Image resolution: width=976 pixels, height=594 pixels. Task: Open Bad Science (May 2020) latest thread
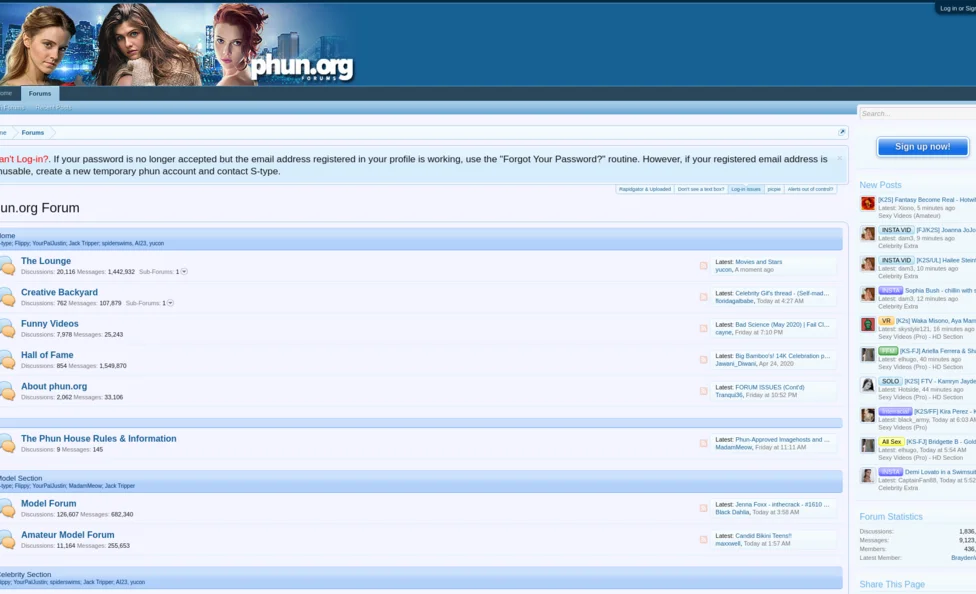(x=782, y=324)
